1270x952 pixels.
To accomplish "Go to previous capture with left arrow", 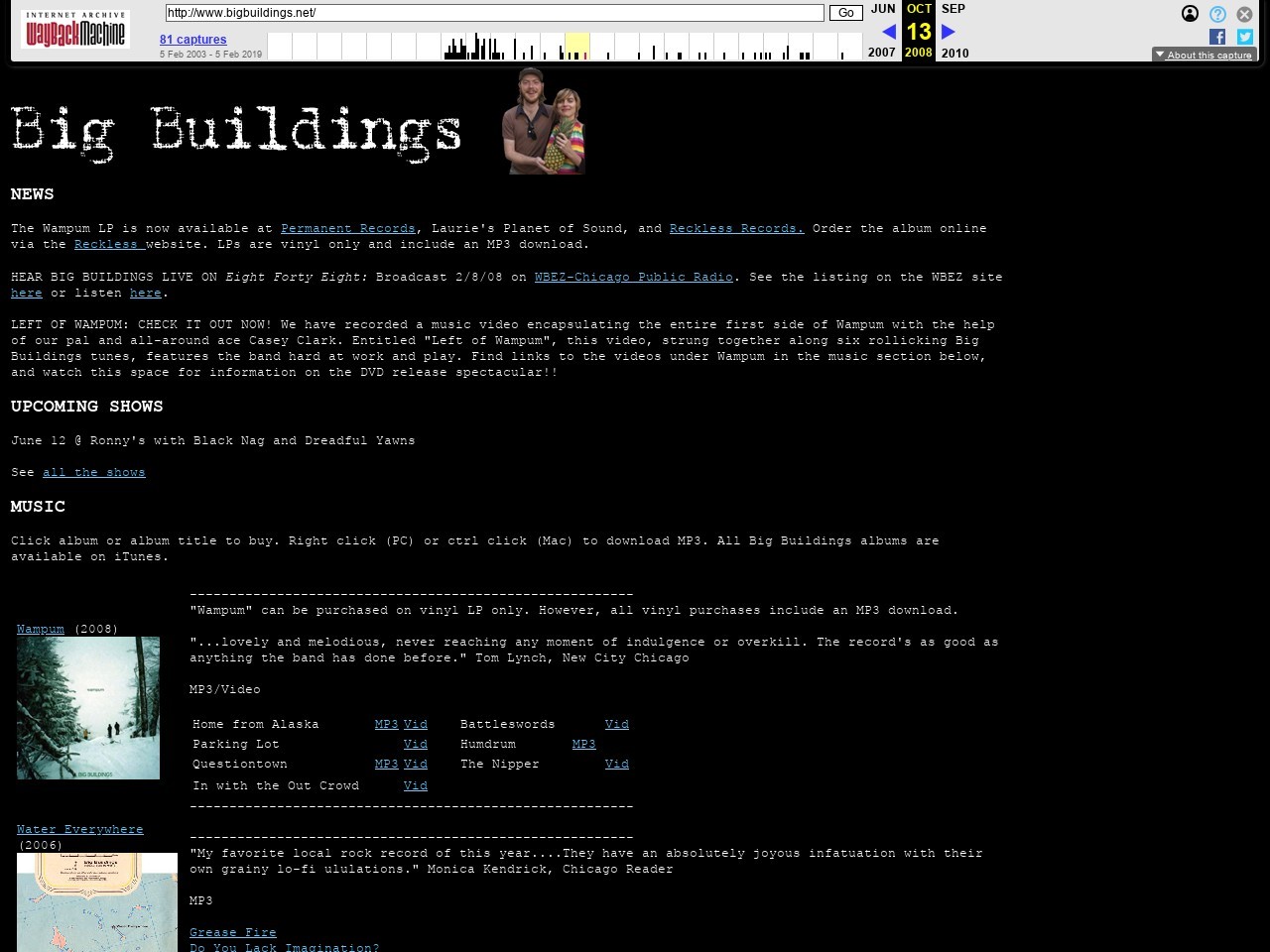I will (888, 32).
